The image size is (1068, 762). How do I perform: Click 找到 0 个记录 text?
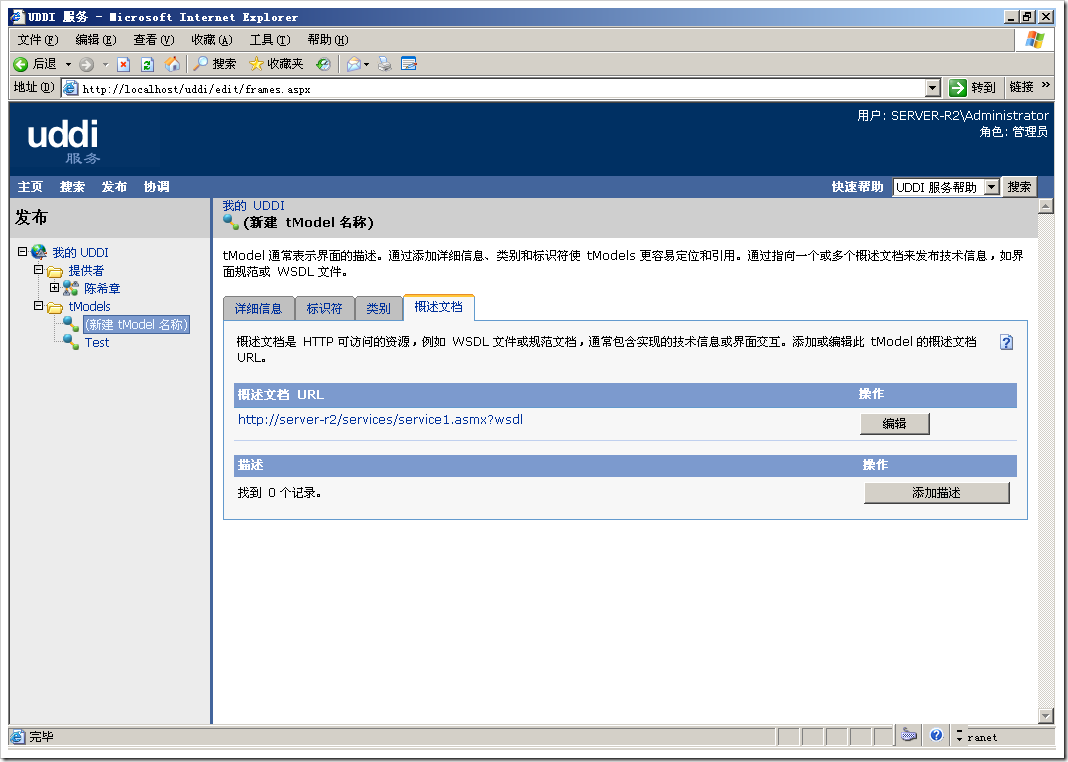tap(279, 492)
